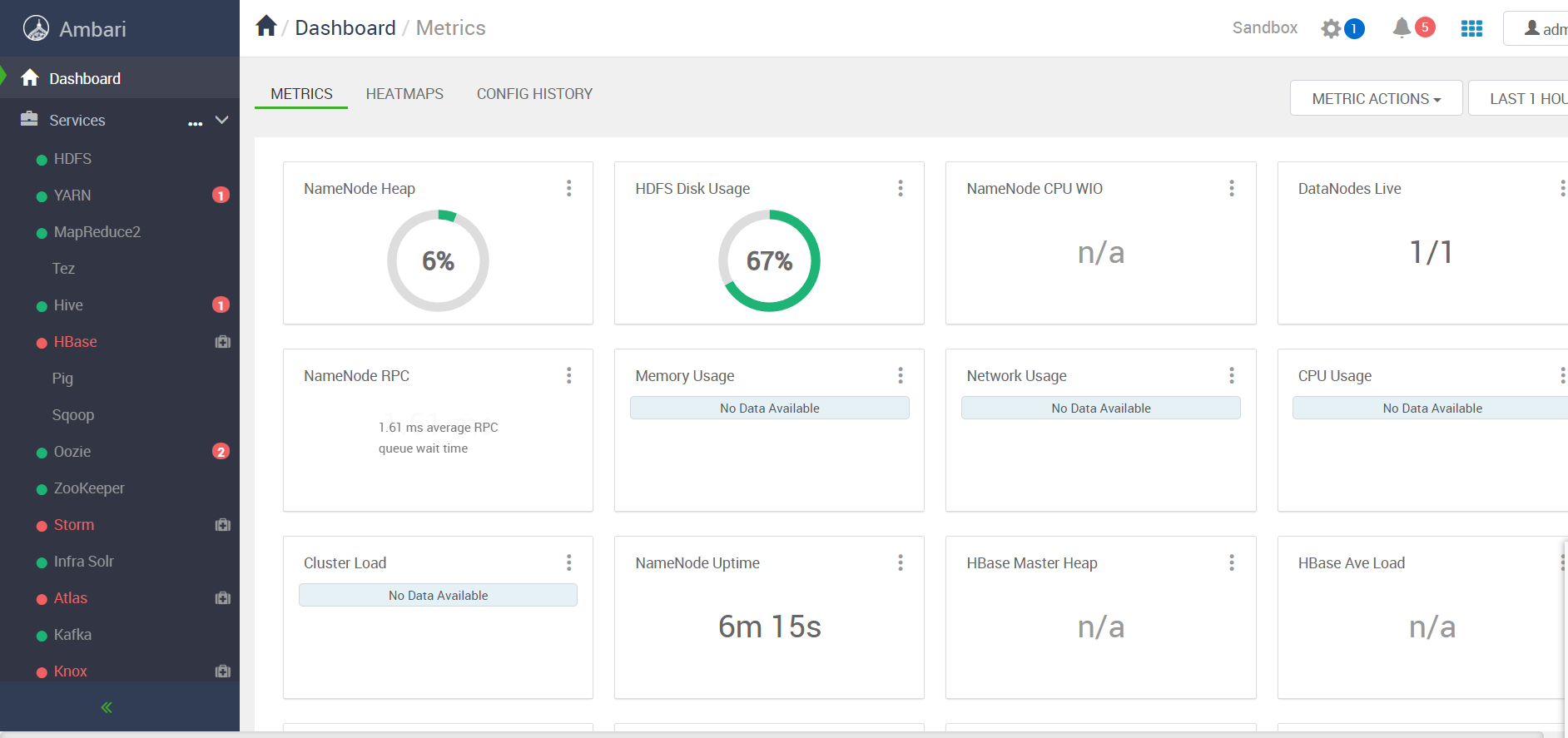1568x738 pixels.
Task: Open ZooKeeper service
Action: 89,488
